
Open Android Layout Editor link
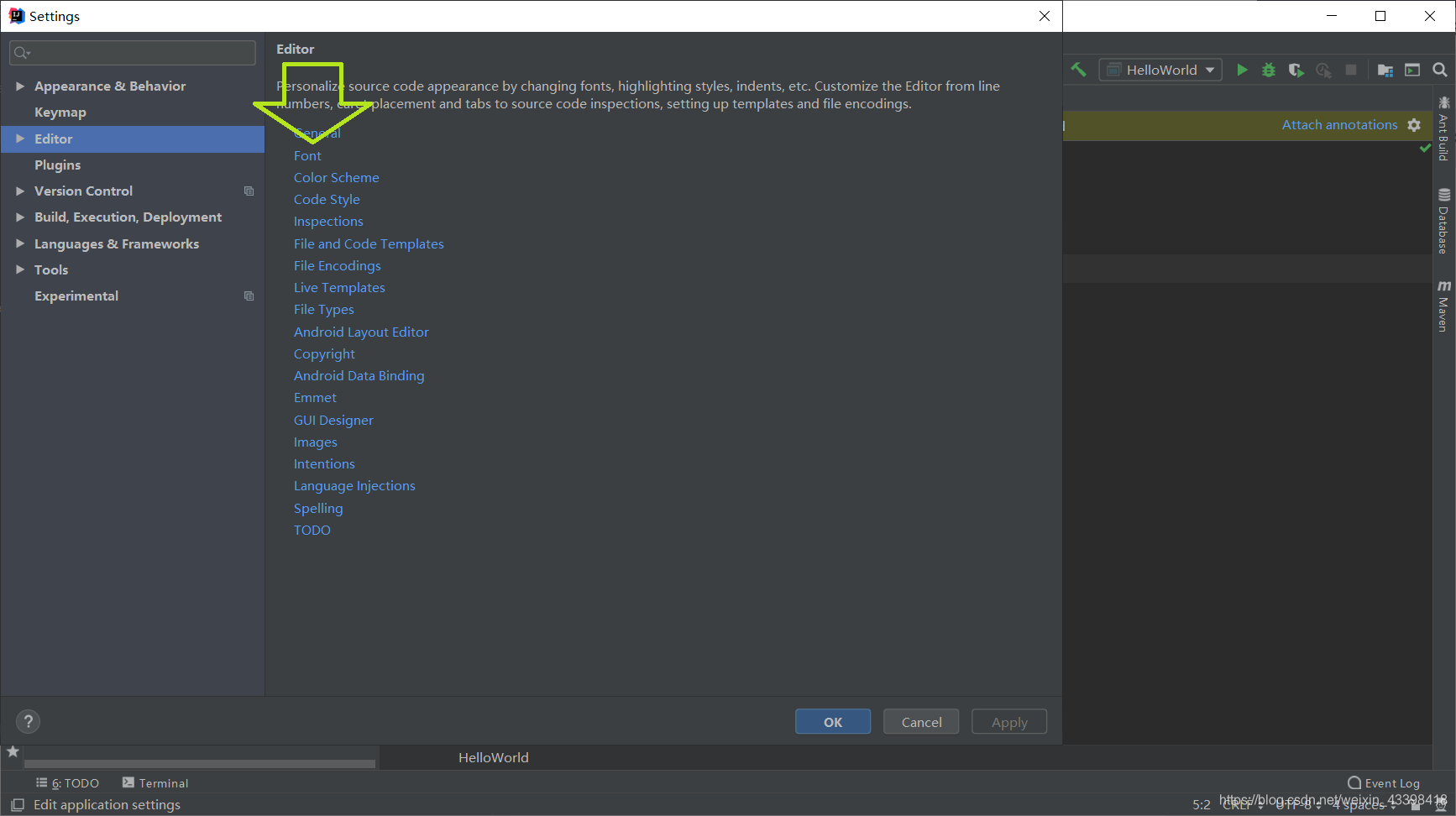[361, 332]
